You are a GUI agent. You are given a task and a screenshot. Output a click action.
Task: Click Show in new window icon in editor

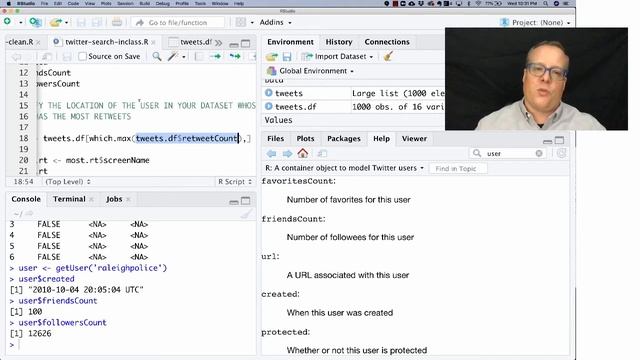tap(47, 57)
